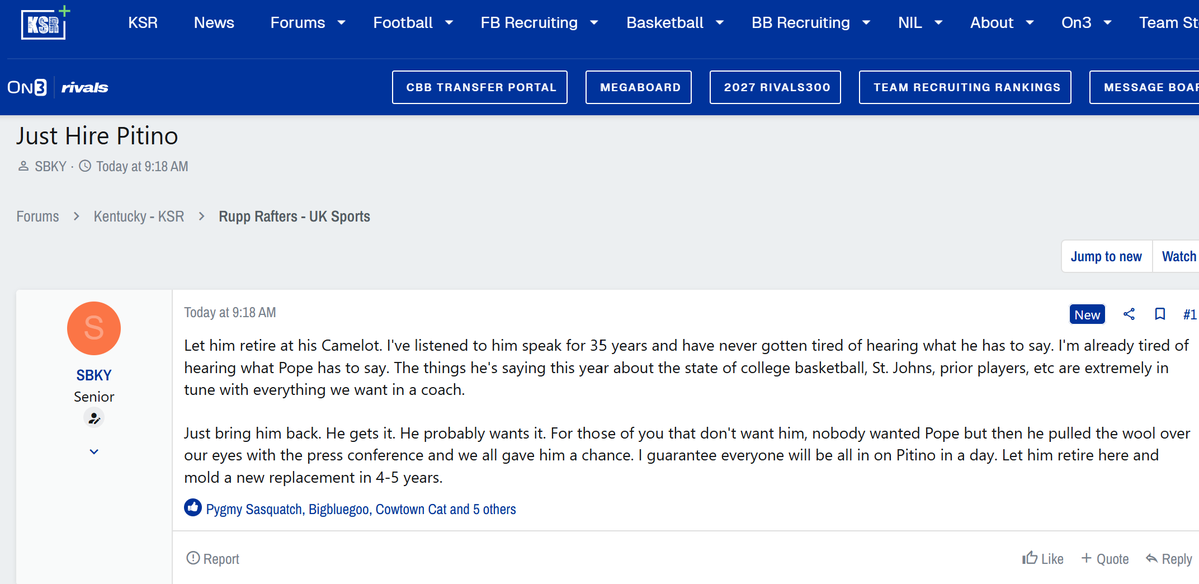Viewport: 1199px width, 584px height.
Task: Click the blue reaction thumbs-up icon
Action: (x=192, y=507)
